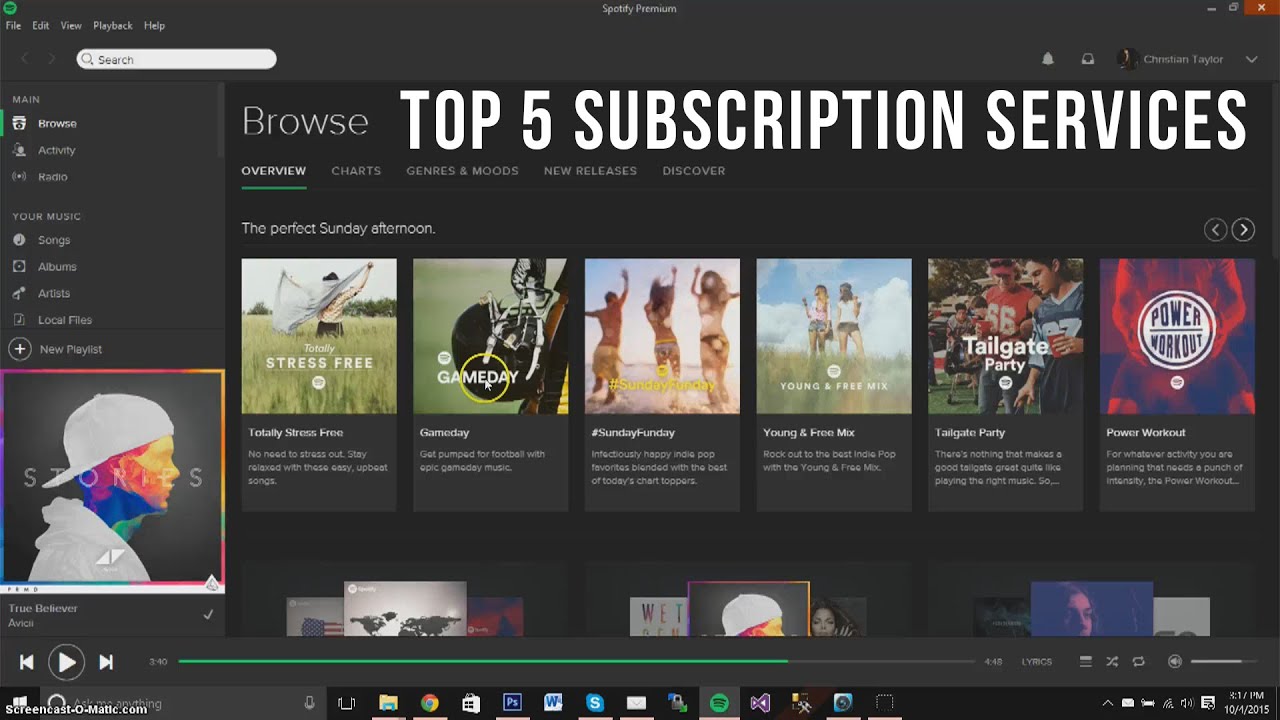Open the play queue icon
1280x720 pixels.
click(1085, 661)
